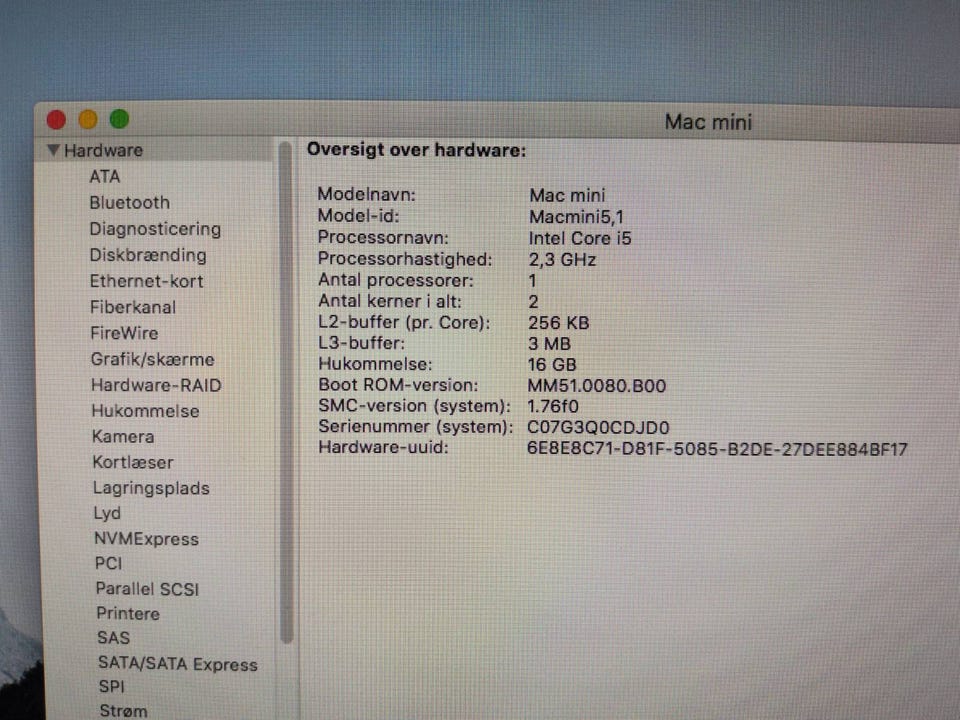Open Diskbrænding in the sidebar

[148, 255]
